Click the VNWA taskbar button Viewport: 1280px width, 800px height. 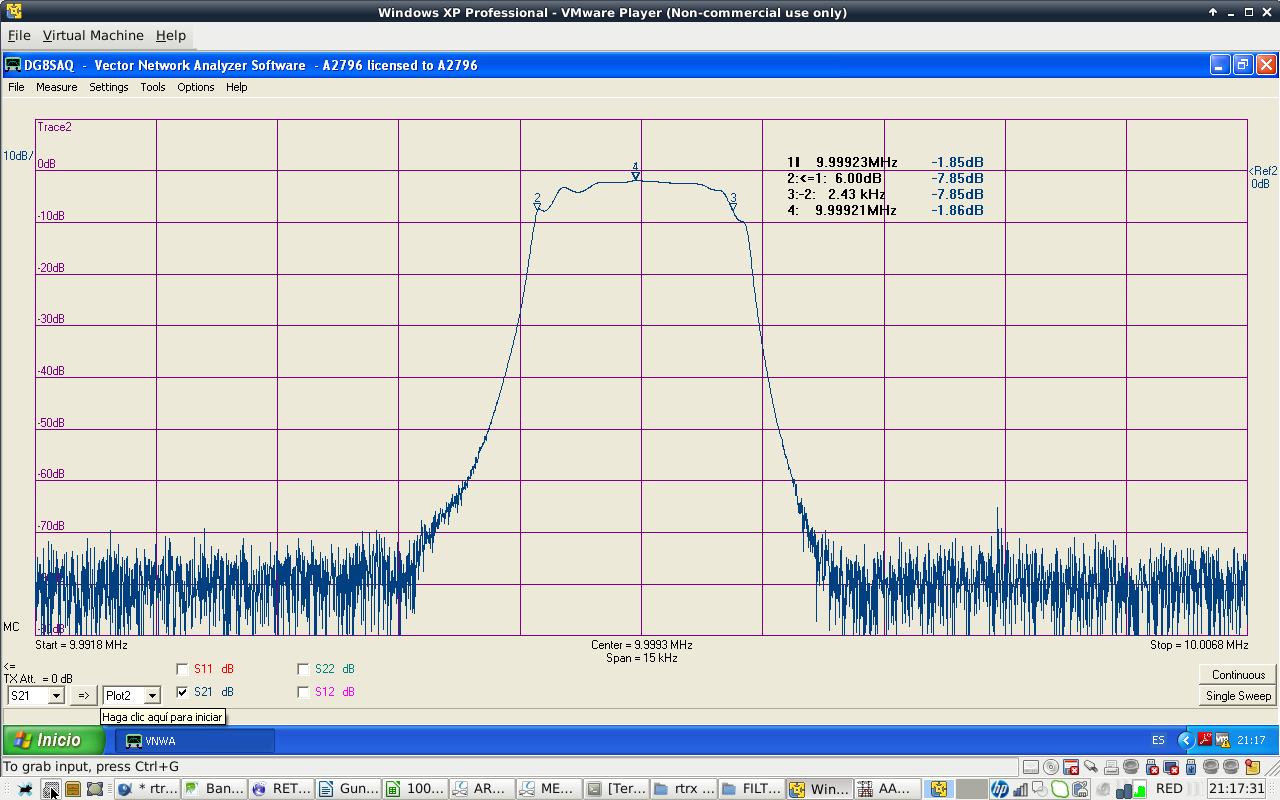point(195,741)
